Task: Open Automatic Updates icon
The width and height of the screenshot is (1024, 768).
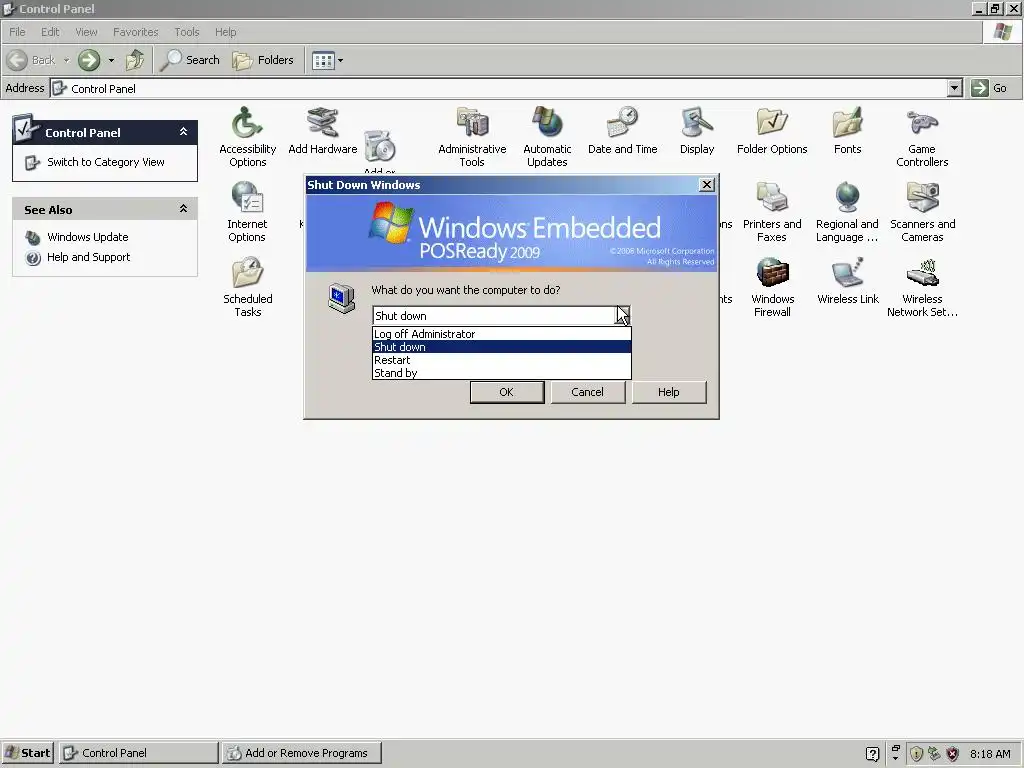Action: [547, 136]
